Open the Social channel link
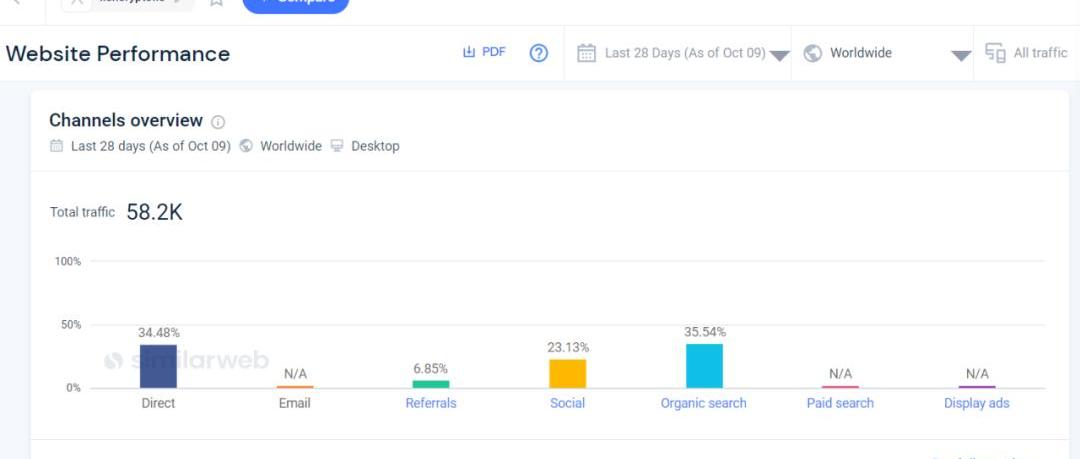The height and width of the screenshot is (459, 1080). point(567,403)
